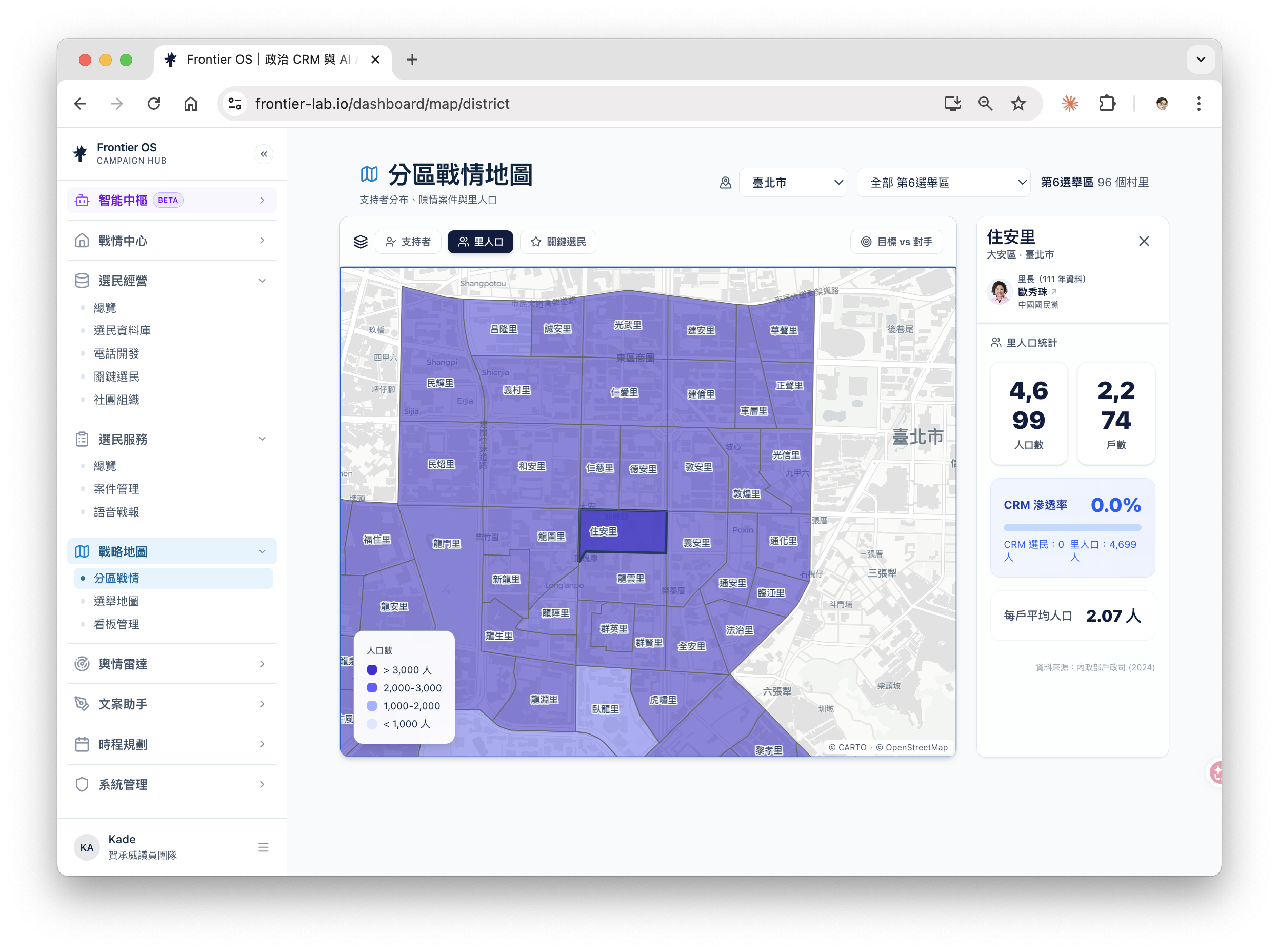Open 文案助手
Screen dimensions: 1279x952
[172, 704]
